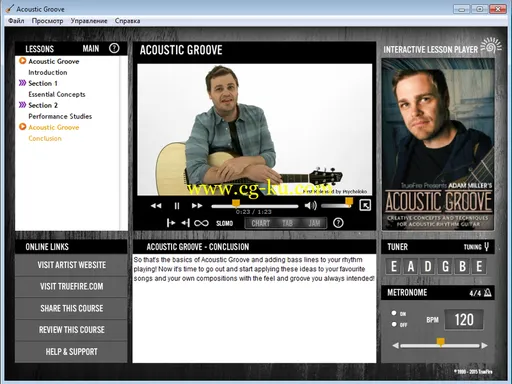
Task: Open the Просмотр menu
Action: click(47, 21)
